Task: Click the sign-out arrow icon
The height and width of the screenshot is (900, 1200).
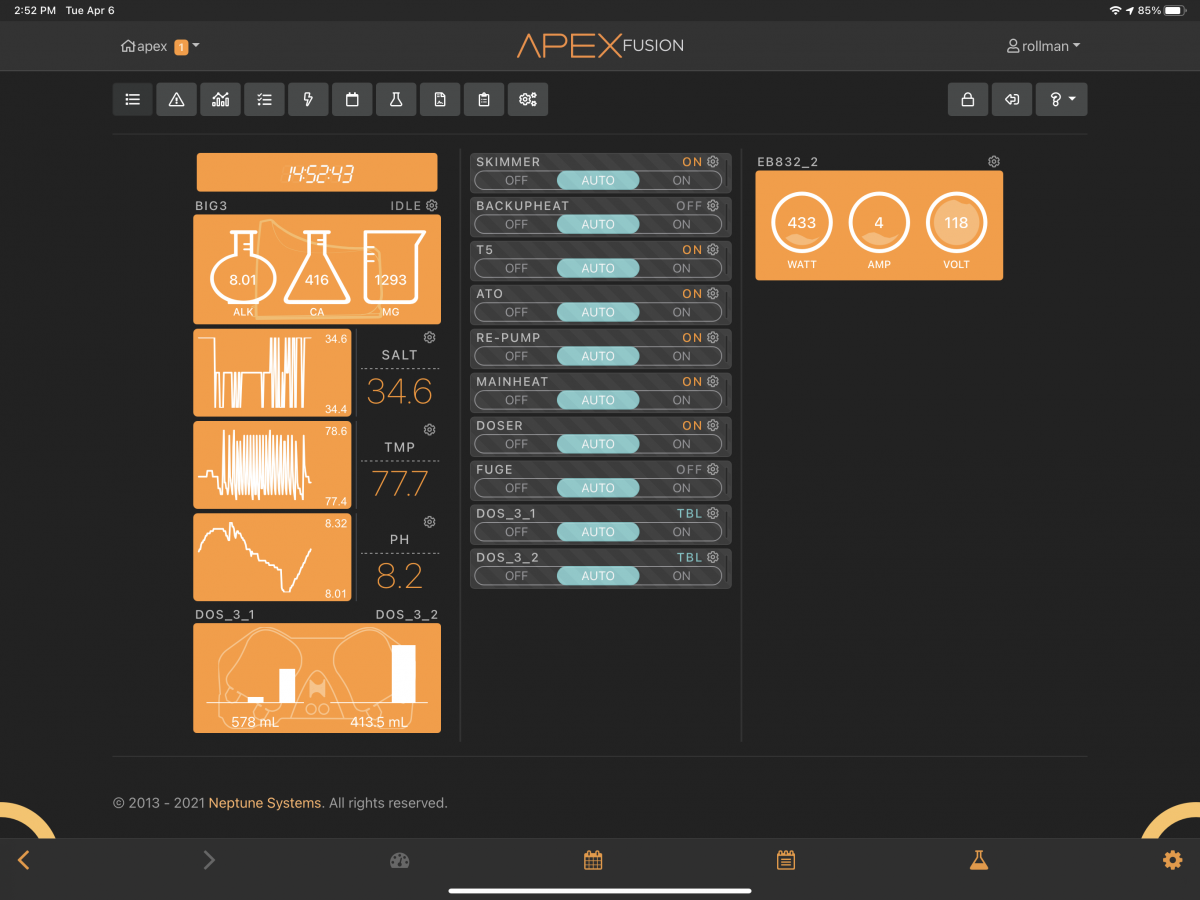Action: (x=1012, y=99)
